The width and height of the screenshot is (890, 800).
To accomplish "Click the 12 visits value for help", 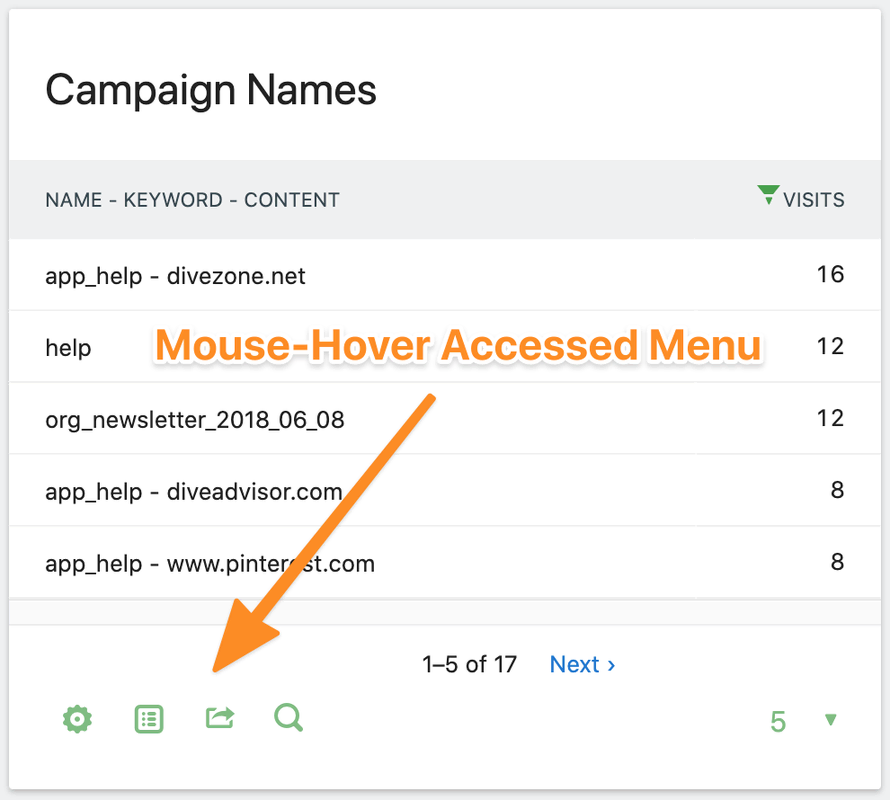I will [830, 346].
